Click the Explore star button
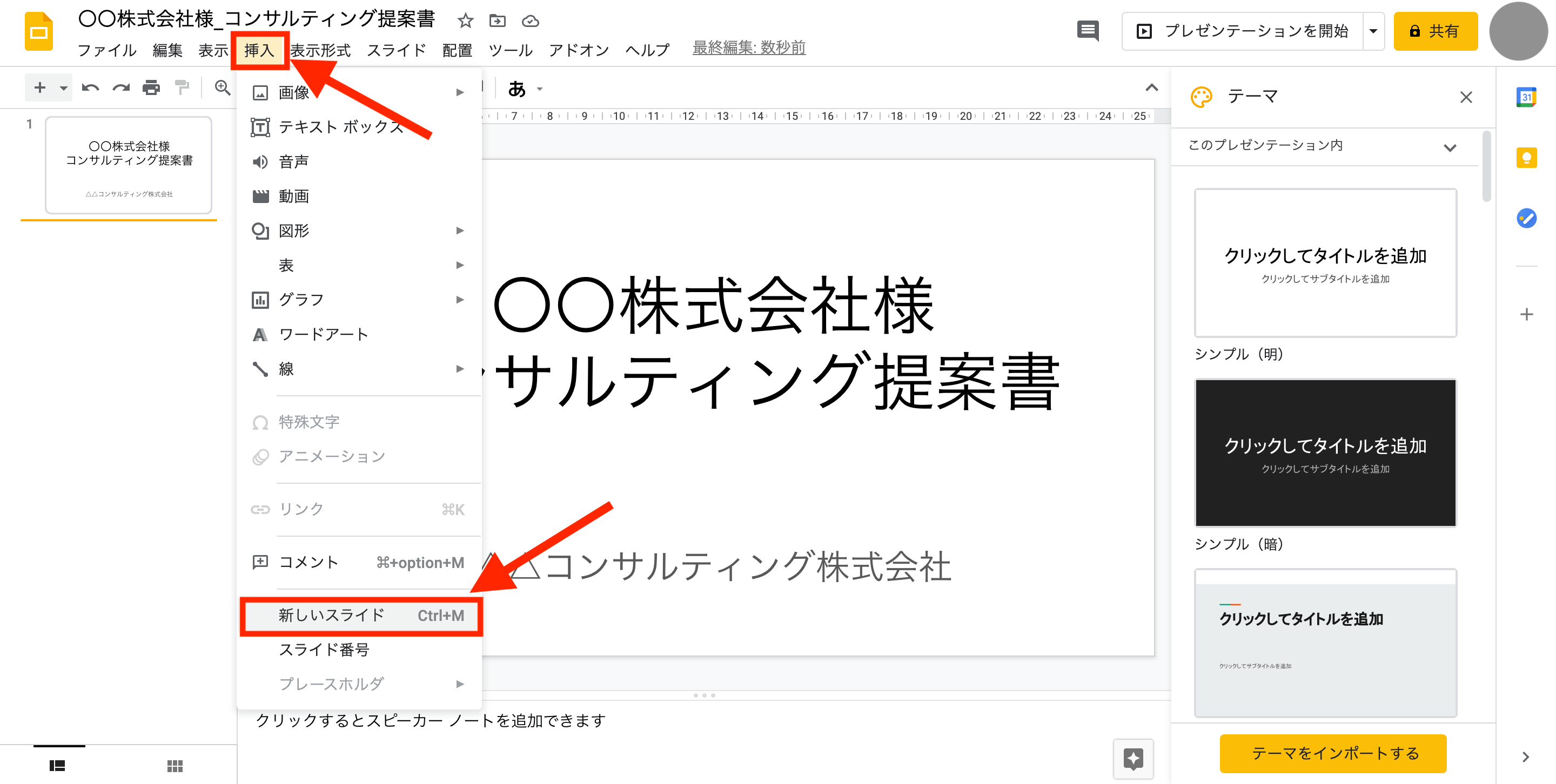This screenshot has height=784, width=1556. 1133,759
